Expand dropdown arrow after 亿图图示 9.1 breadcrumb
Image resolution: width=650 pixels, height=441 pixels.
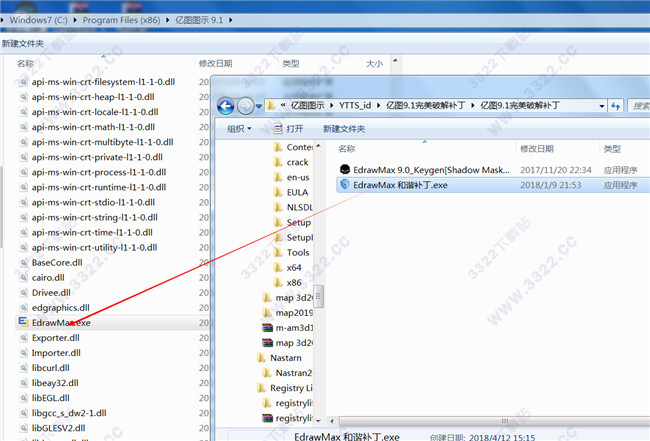tap(230, 20)
